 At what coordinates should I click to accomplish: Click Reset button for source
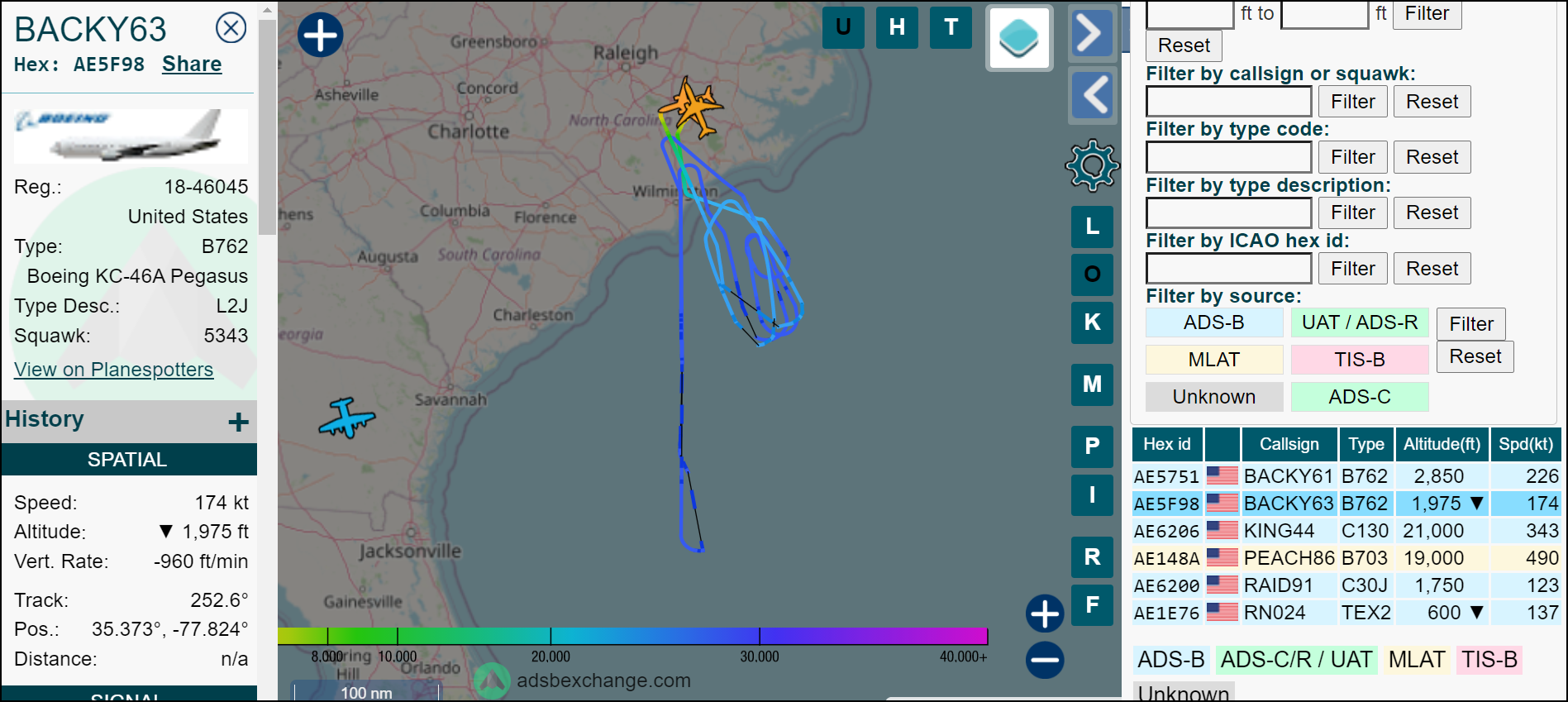click(x=1475, y=356)
